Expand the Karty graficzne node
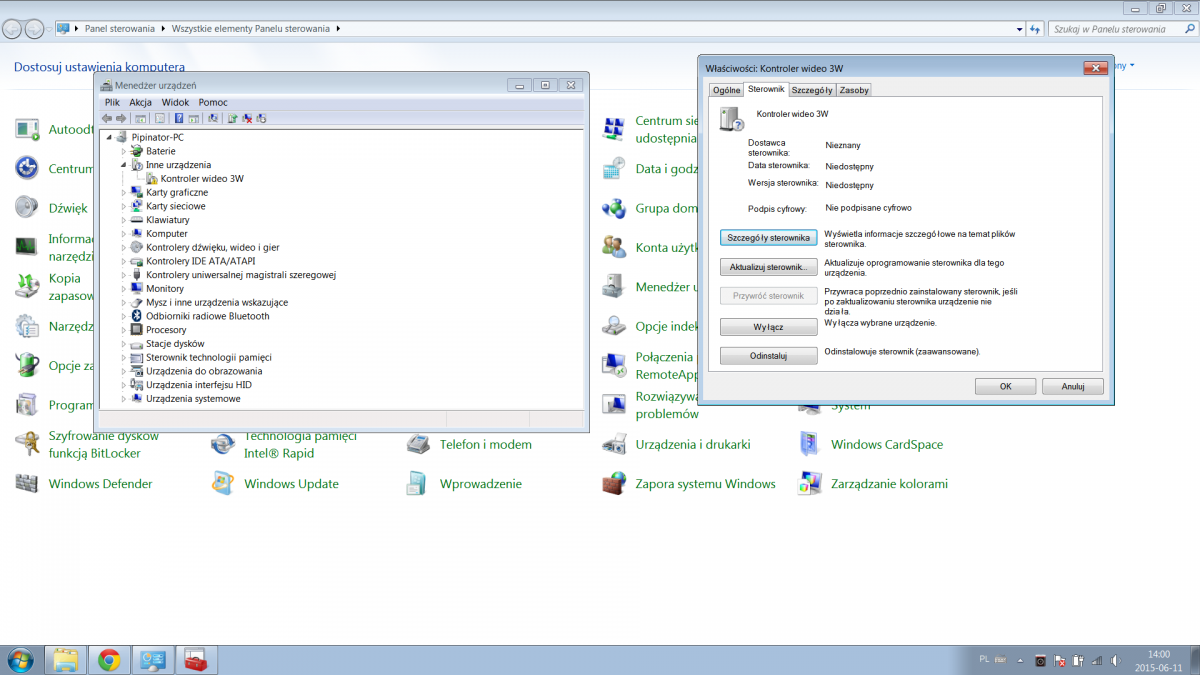Screen dimensions: 1200x675 [124, 192]
